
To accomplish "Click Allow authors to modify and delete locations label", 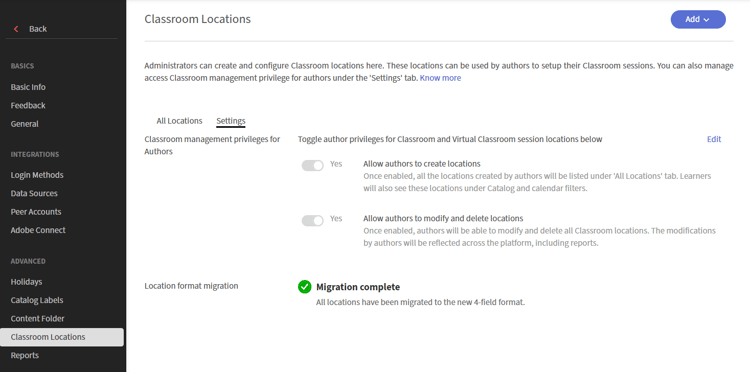I will click(443, 219).
